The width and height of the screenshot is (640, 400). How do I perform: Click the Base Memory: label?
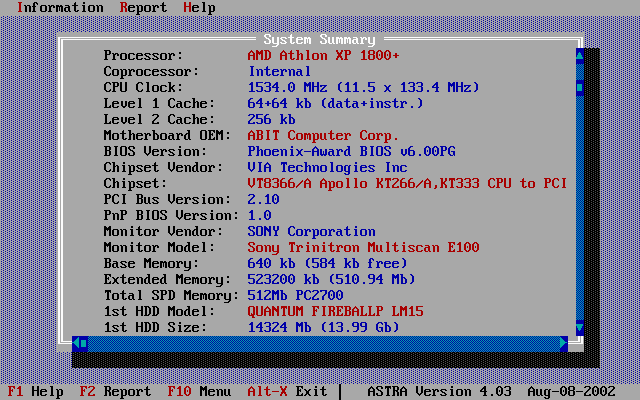151,263
